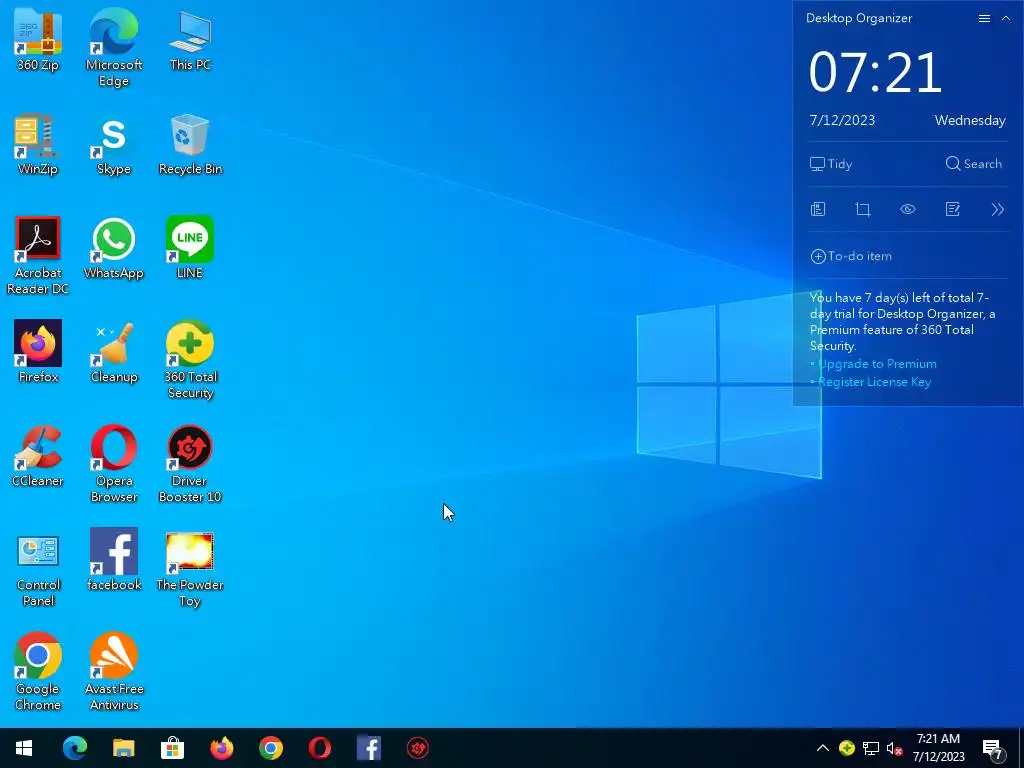Viewport: 1024px width, 768px height.
Task: Show hidden system tray icons
Action: click(823, 748)
